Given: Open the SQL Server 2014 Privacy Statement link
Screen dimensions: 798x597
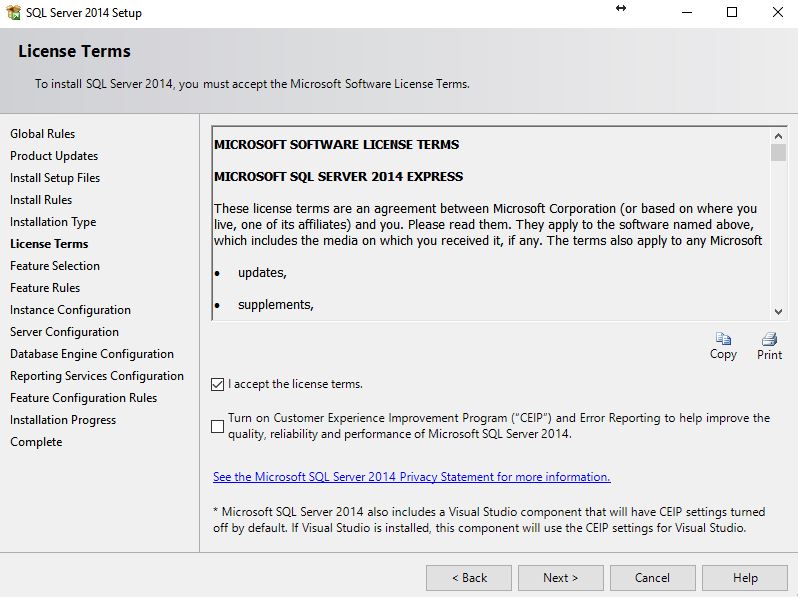Looking at the screenshot, I should (x=411, y=477).
